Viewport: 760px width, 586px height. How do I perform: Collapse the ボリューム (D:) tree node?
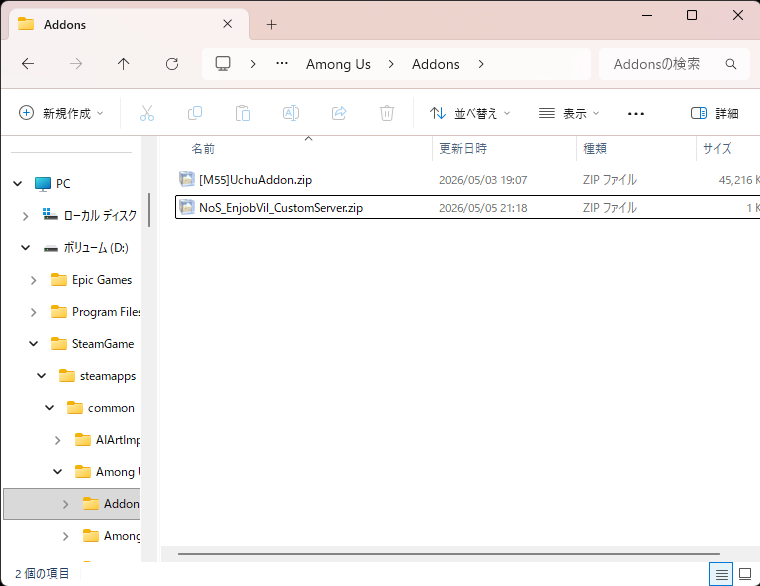tap(25, 248)
